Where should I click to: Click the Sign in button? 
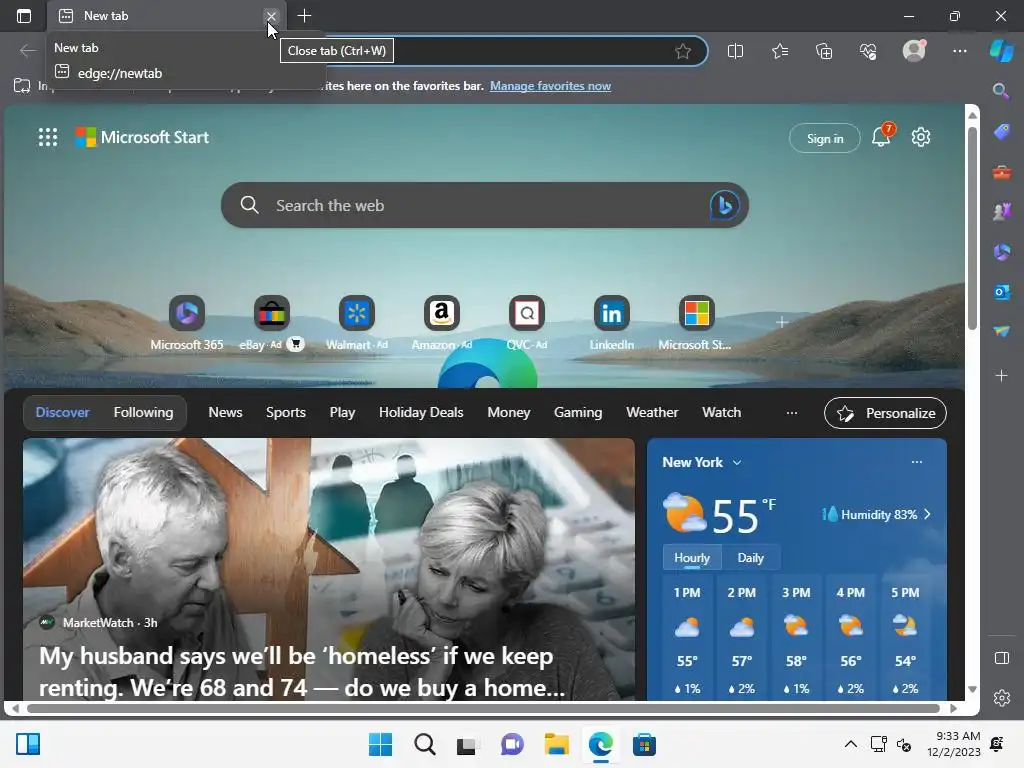[x=825, y=138]
